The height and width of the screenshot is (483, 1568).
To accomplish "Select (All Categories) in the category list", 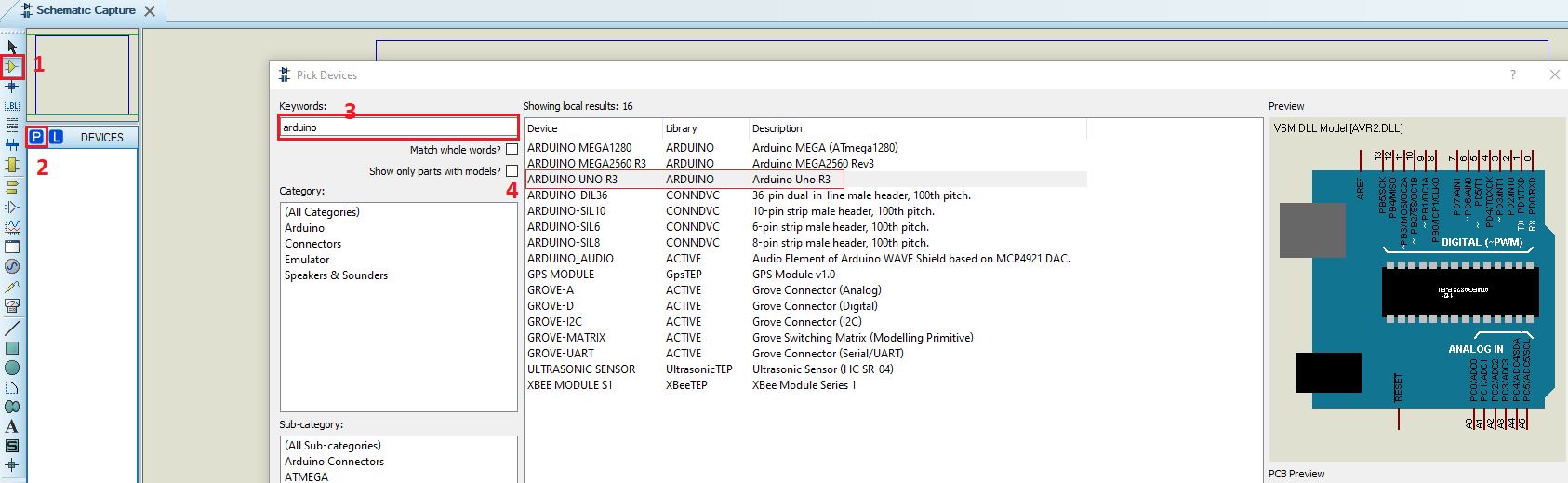I will click(322, 212).
